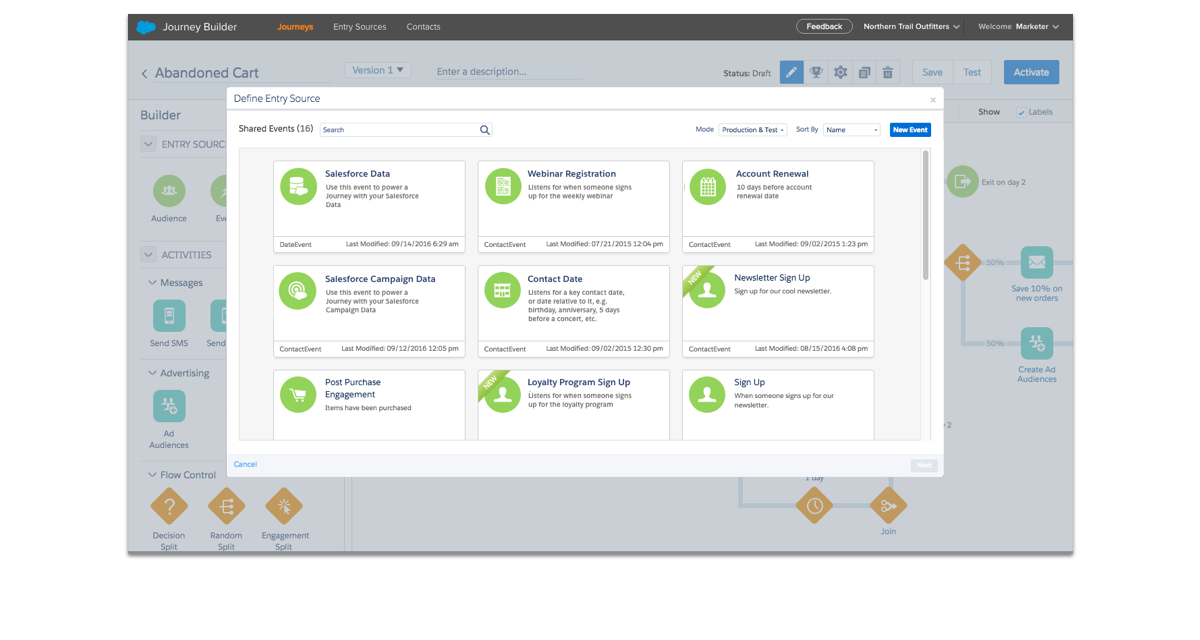Click the Contact Date event icon
The width and height of the screenshot is (1200, 640).
pyautogui.click(x=503, y=290)
